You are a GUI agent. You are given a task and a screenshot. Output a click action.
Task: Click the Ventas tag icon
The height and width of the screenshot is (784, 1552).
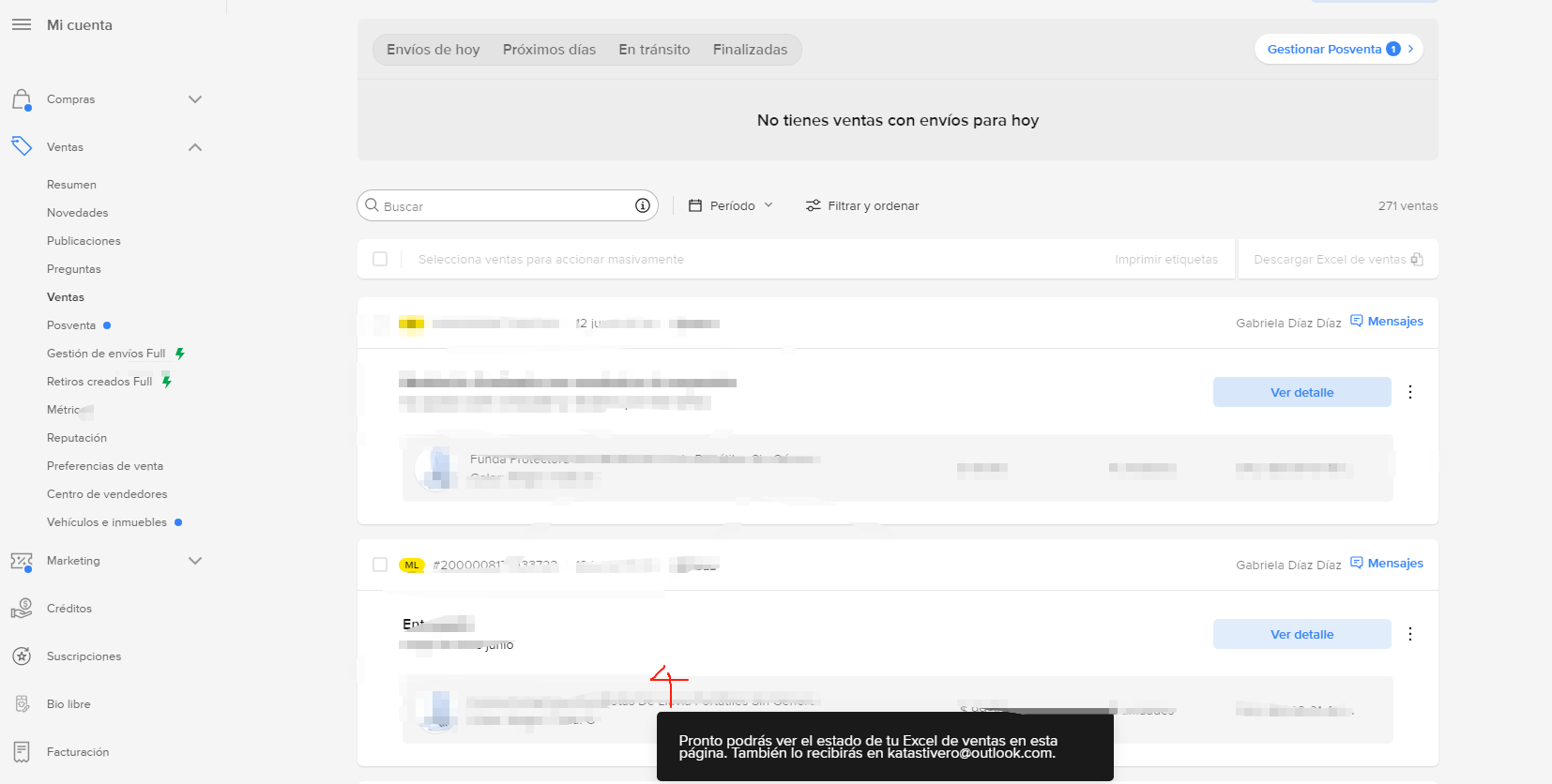click(x=22, y=146)
